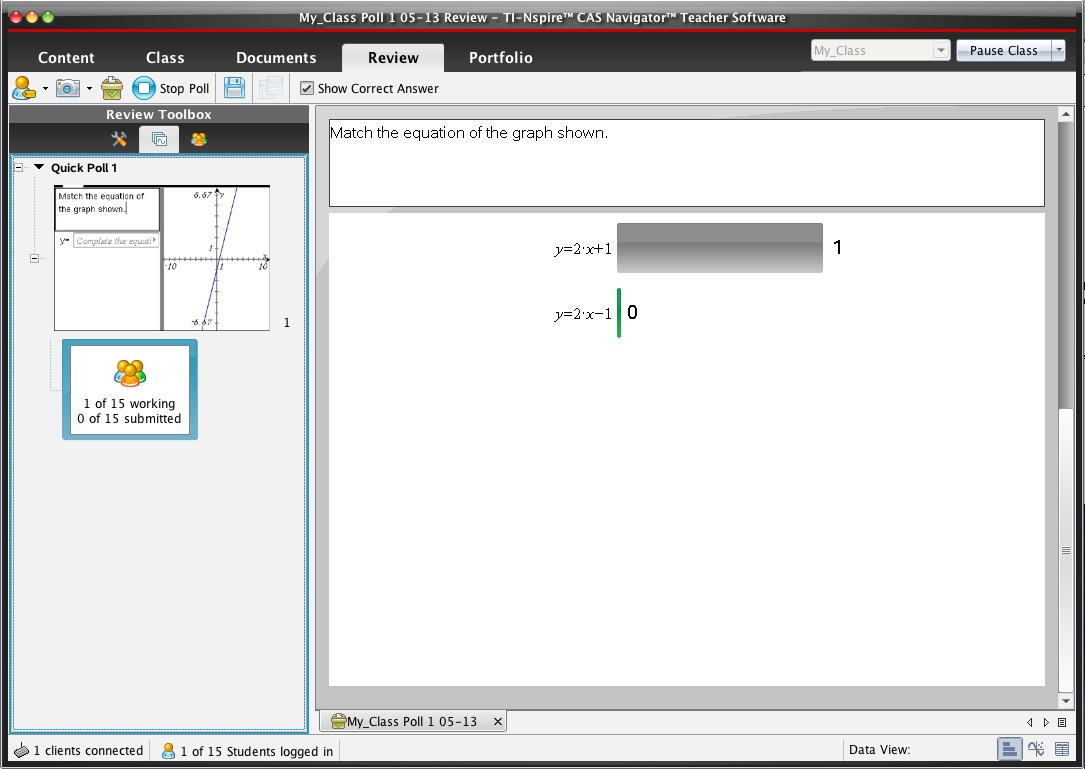Open the Review Toolbox tools wrench icon

coord(119,139)
